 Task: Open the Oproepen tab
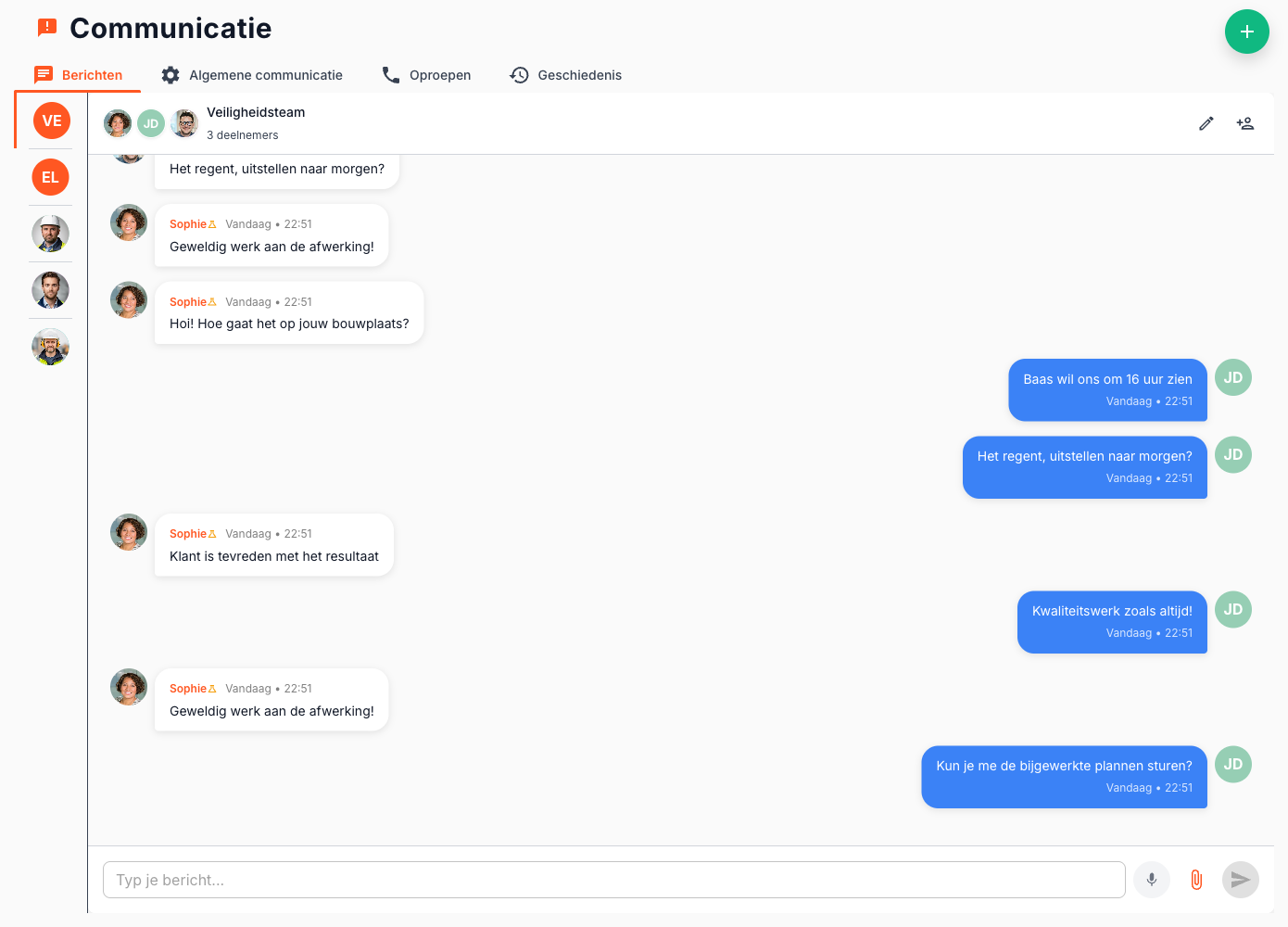point(426,75)
